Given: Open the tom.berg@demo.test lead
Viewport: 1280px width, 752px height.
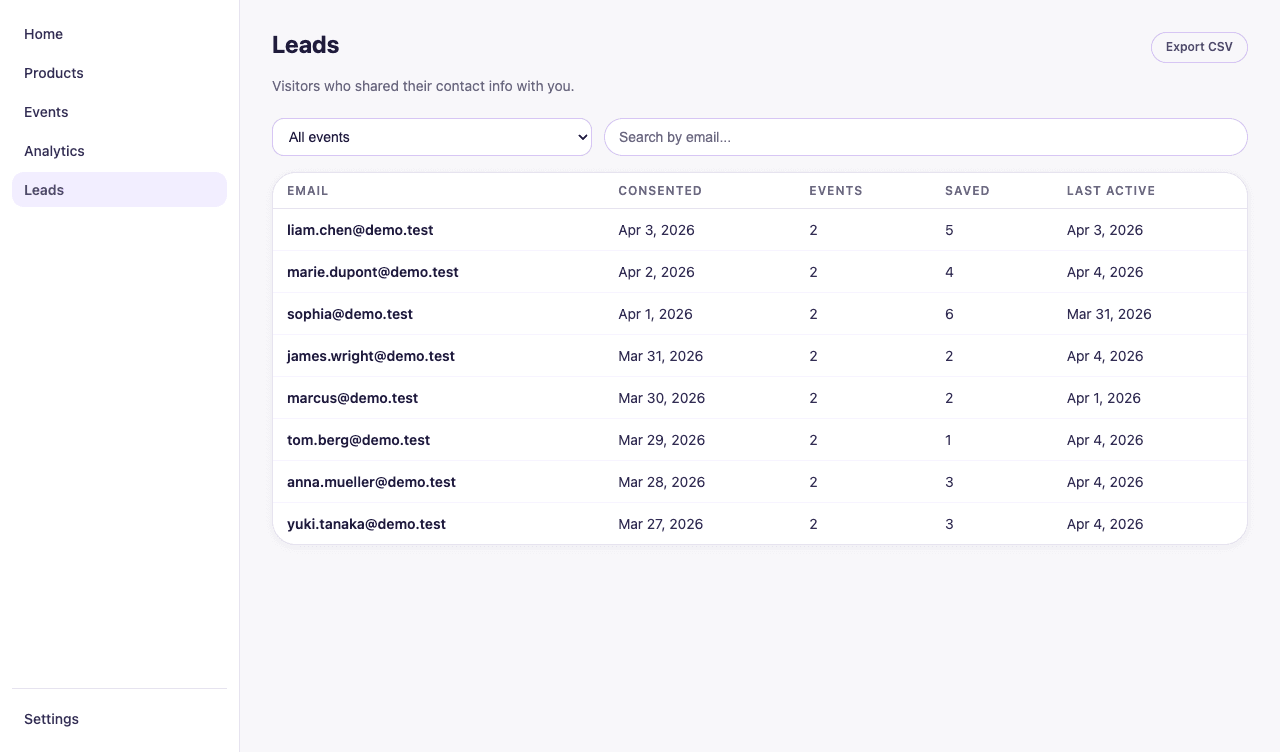Looking at the screenshot, I should [x=358, y=440].
